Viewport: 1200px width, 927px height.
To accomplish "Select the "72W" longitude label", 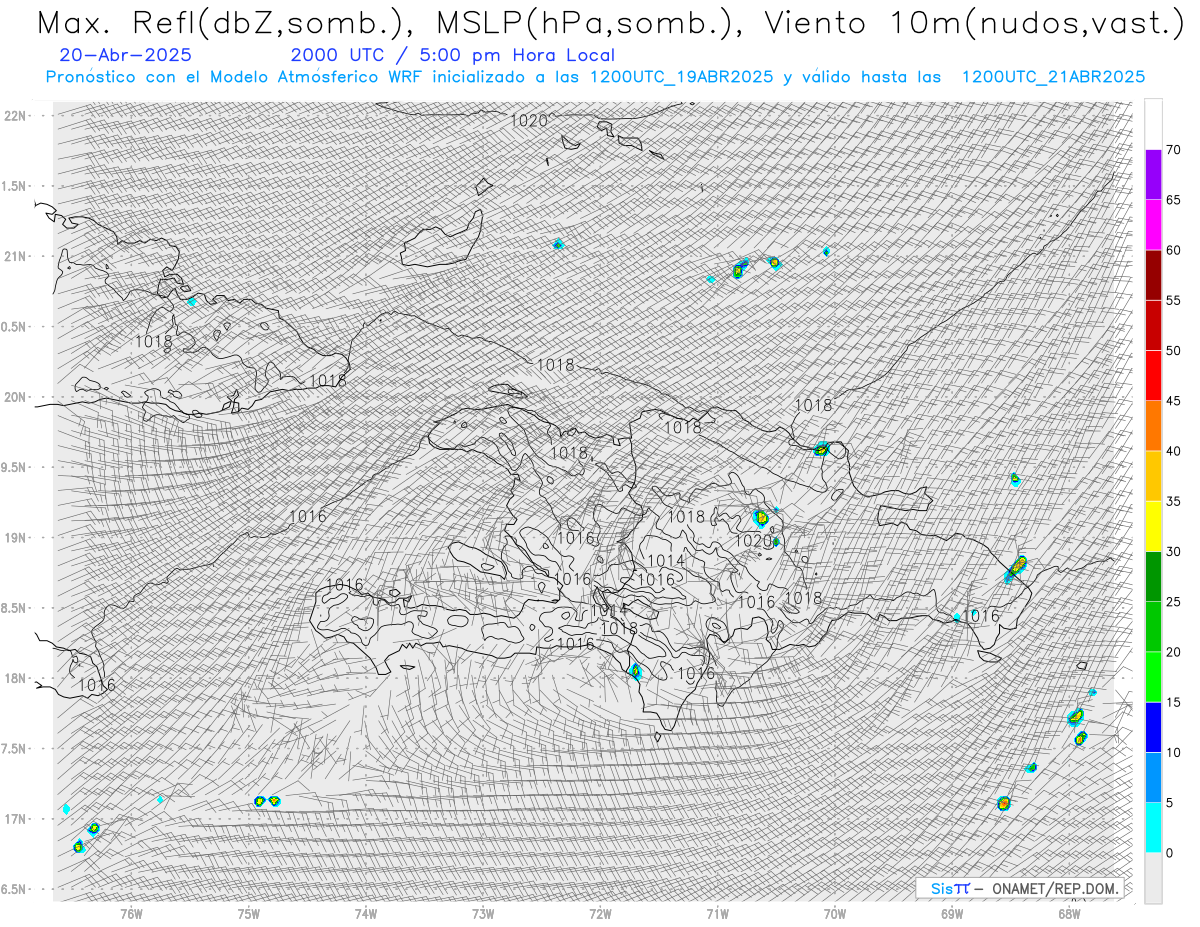I will 600,912.
